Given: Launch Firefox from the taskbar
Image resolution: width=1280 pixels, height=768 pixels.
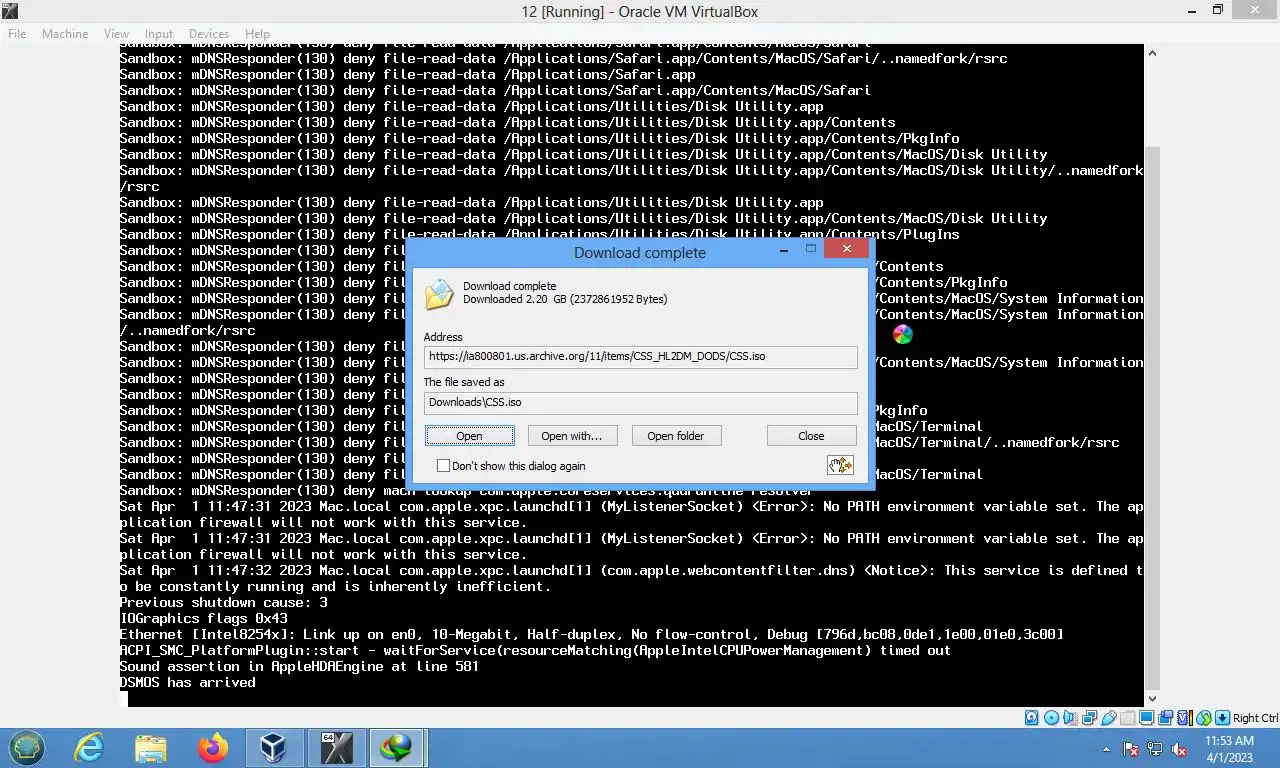Looking at the screenshot, I should [x=213, y=748].
